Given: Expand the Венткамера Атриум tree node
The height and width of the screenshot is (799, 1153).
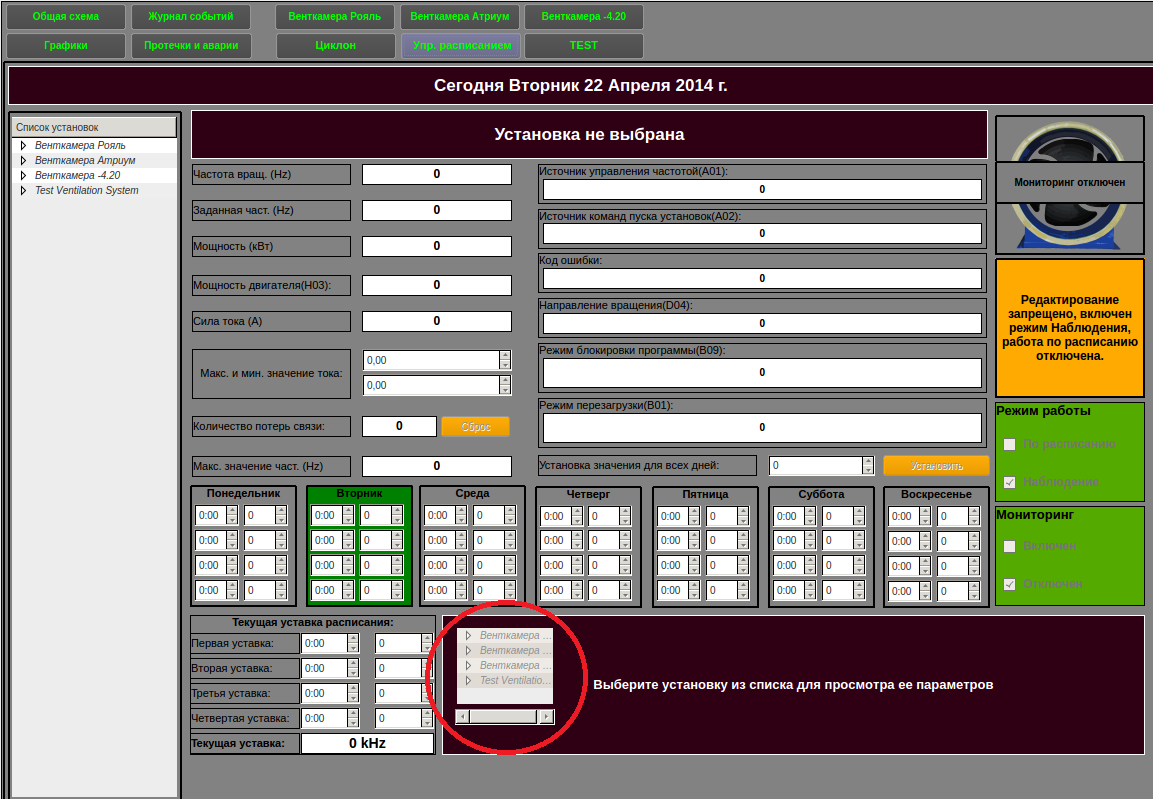Looking at the screenshot, I should point(23,160).
